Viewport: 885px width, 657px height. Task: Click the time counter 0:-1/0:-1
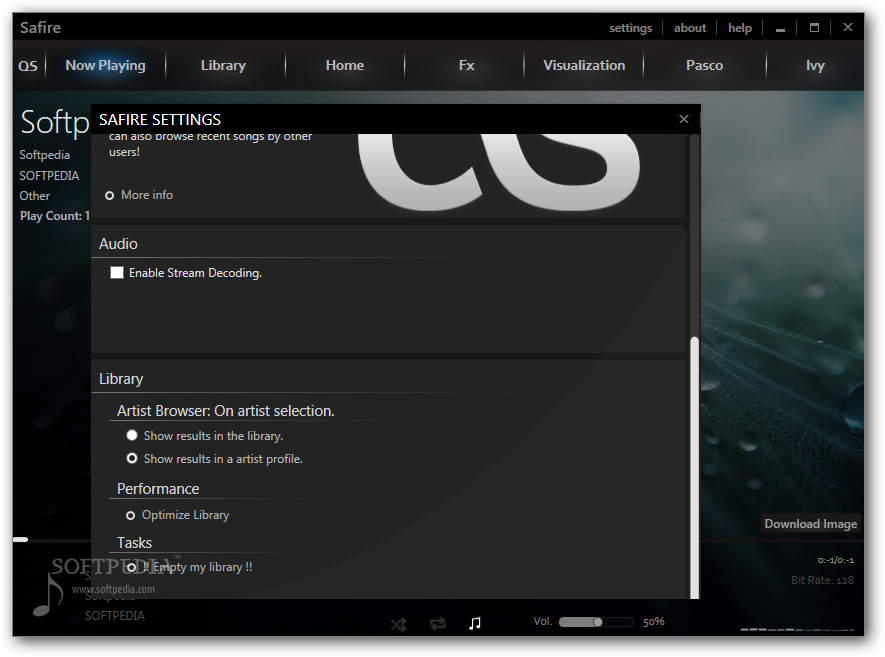coord(836,560)
